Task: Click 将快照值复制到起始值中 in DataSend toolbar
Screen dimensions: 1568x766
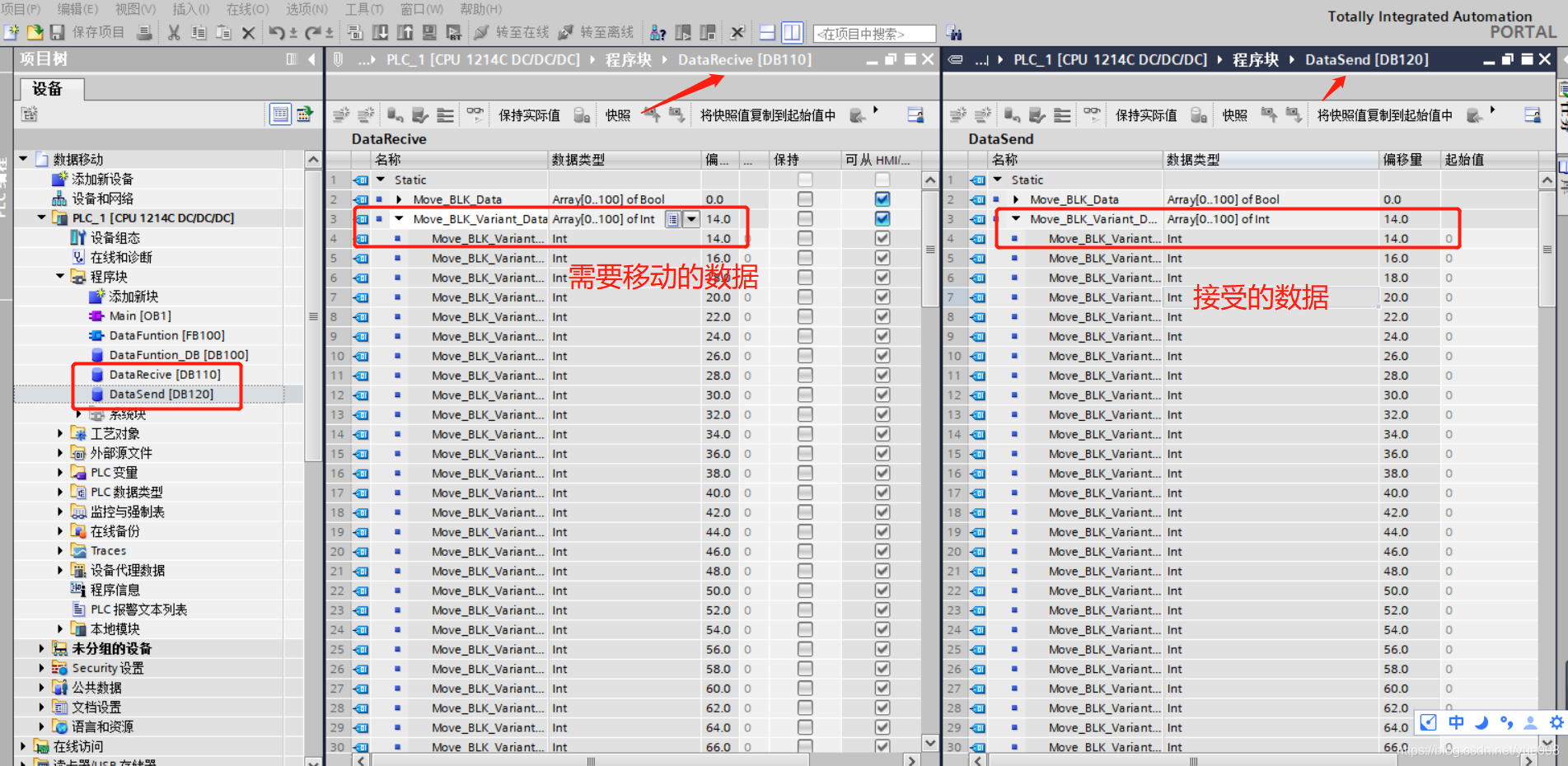Action: [1384, 115]
